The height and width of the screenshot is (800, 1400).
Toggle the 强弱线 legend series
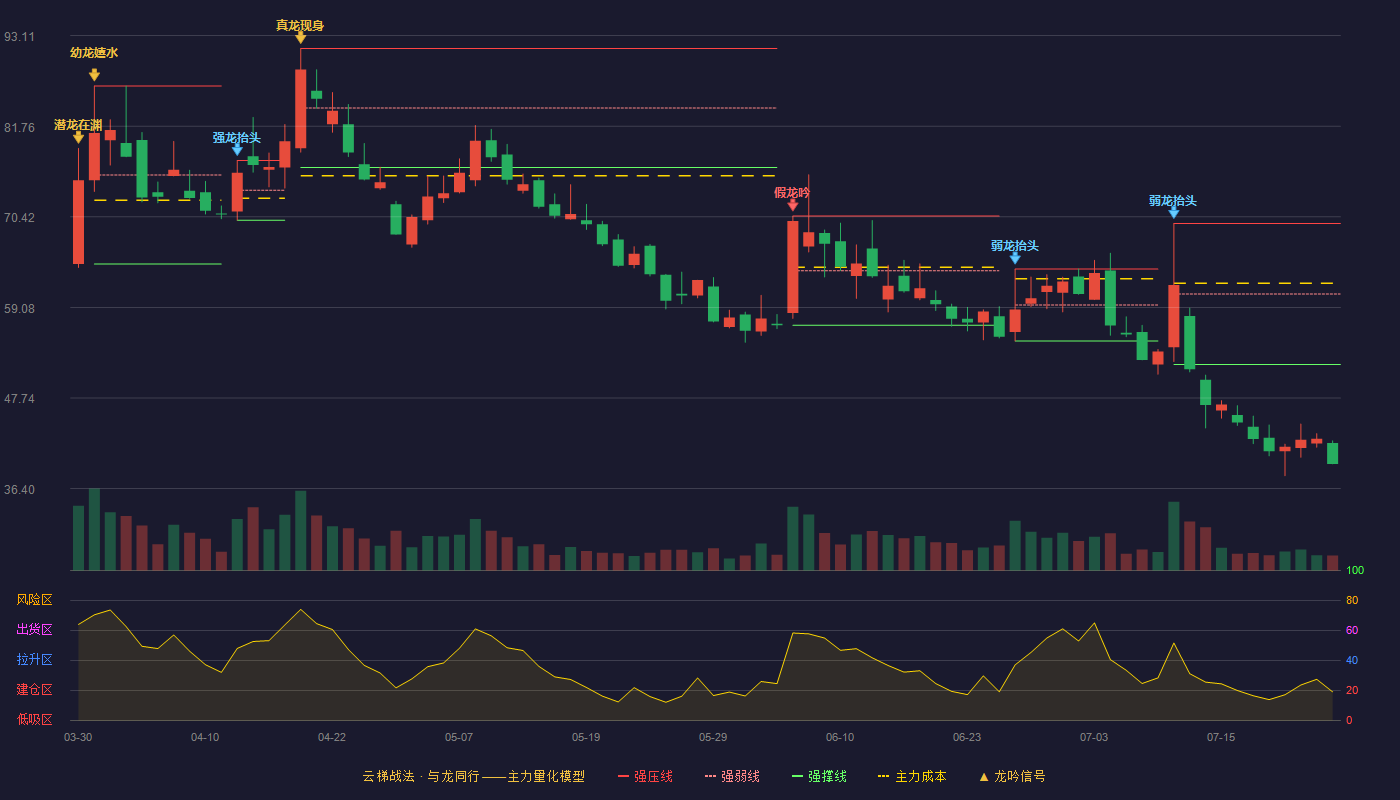click(x=732, y=776)
